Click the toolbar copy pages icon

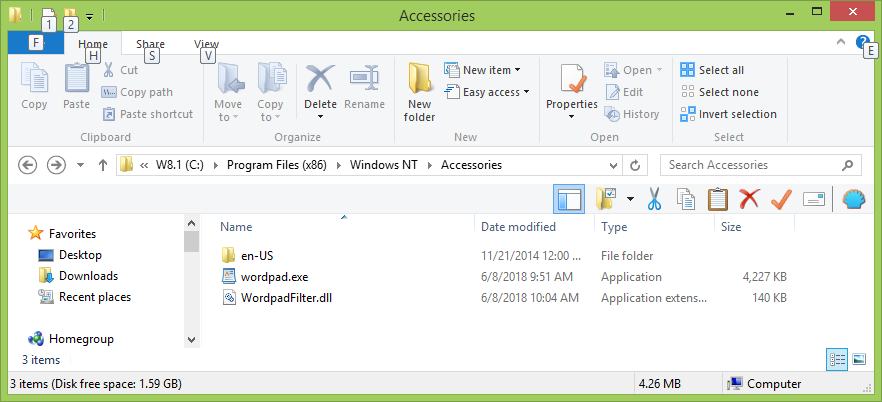(686, 199)
